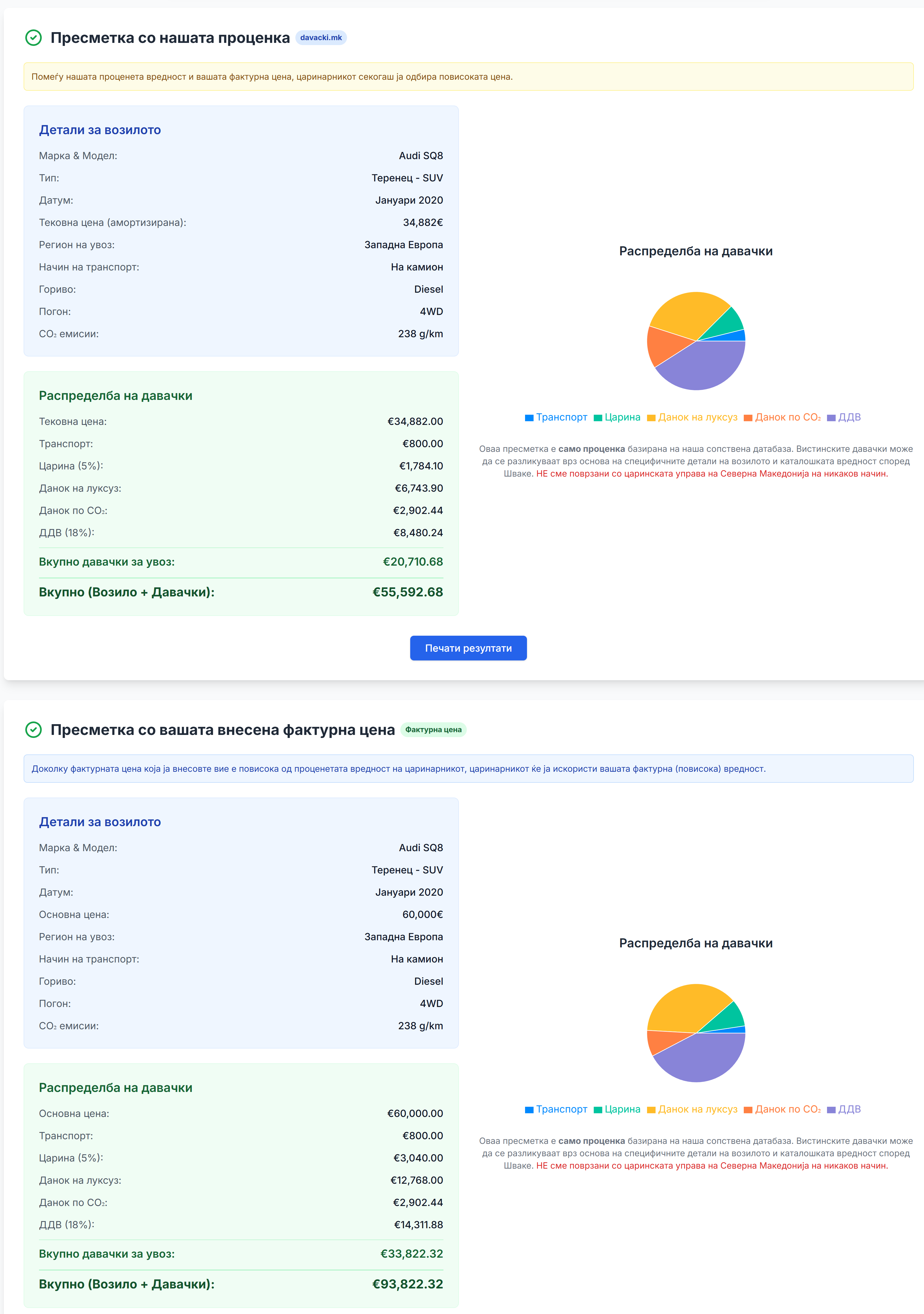Click purple 'ДДВ' legend item in first chart

point(849,417)
